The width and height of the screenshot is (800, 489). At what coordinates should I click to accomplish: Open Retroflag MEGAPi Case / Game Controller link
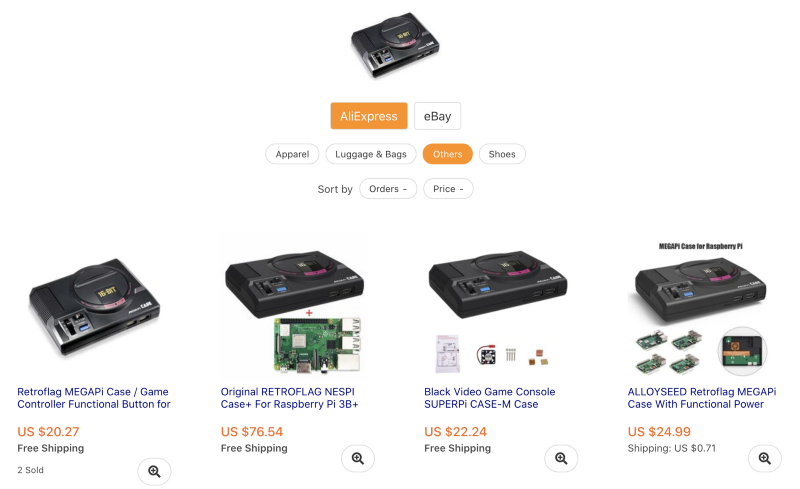pyautogui.click(x=94, y=398)
